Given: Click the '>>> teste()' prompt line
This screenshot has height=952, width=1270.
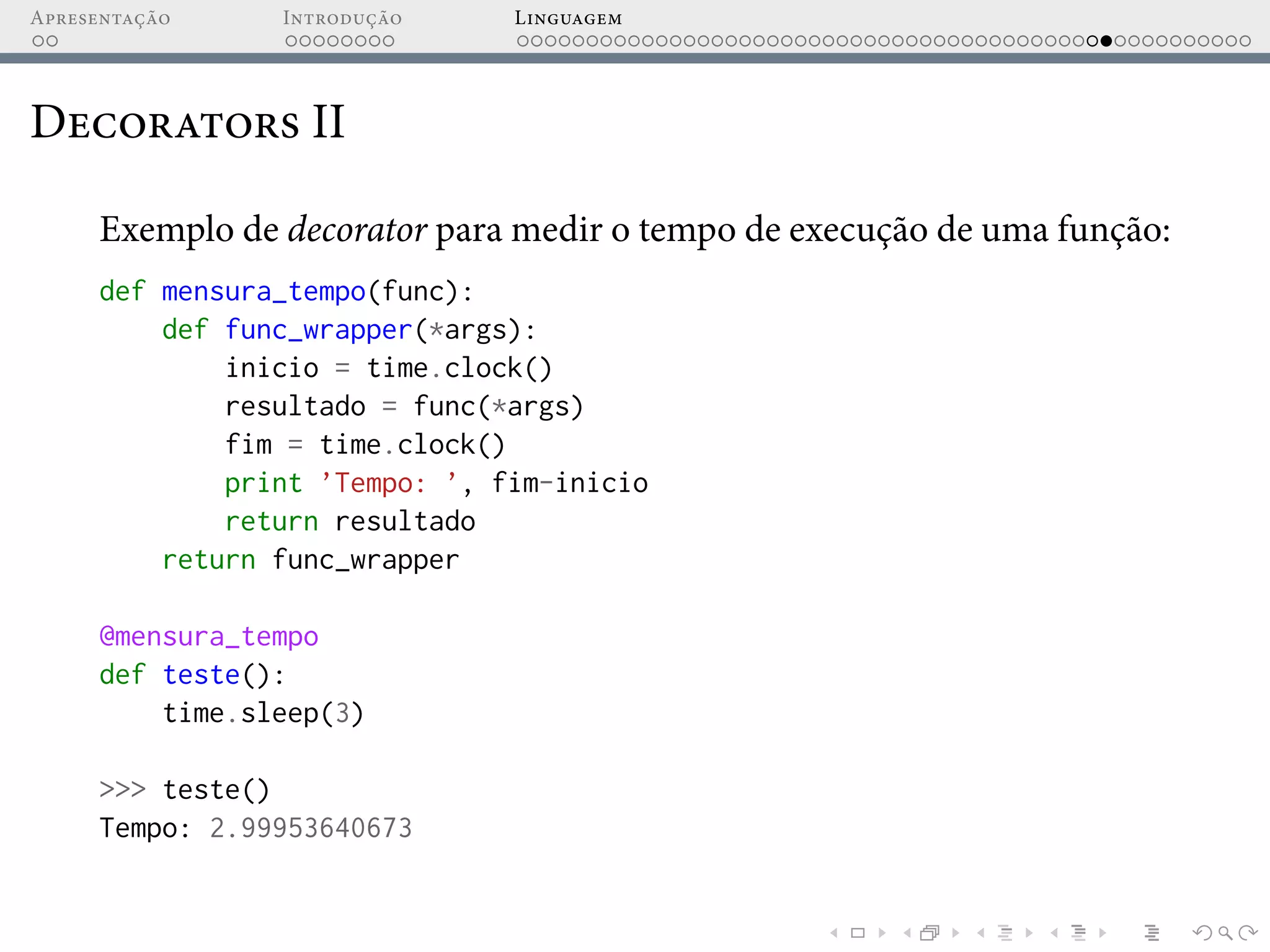Looking at the screenshot, I should (185, 790).
